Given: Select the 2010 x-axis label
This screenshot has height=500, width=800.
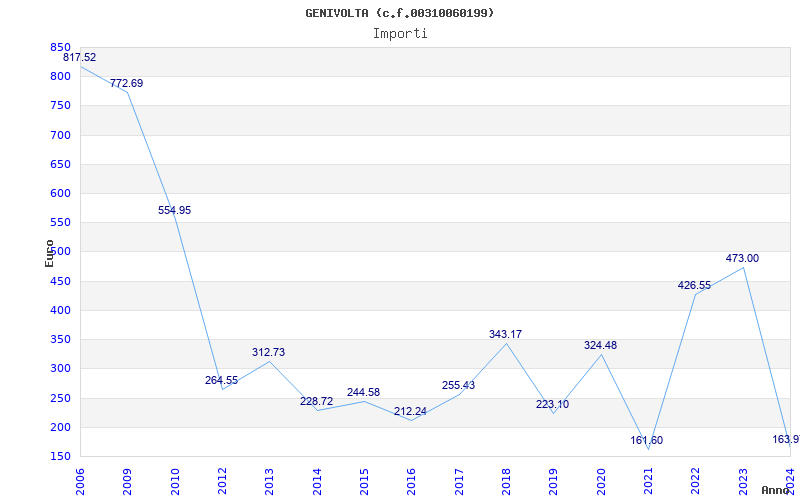Looking at the screenshot, I should pos(174,482).
